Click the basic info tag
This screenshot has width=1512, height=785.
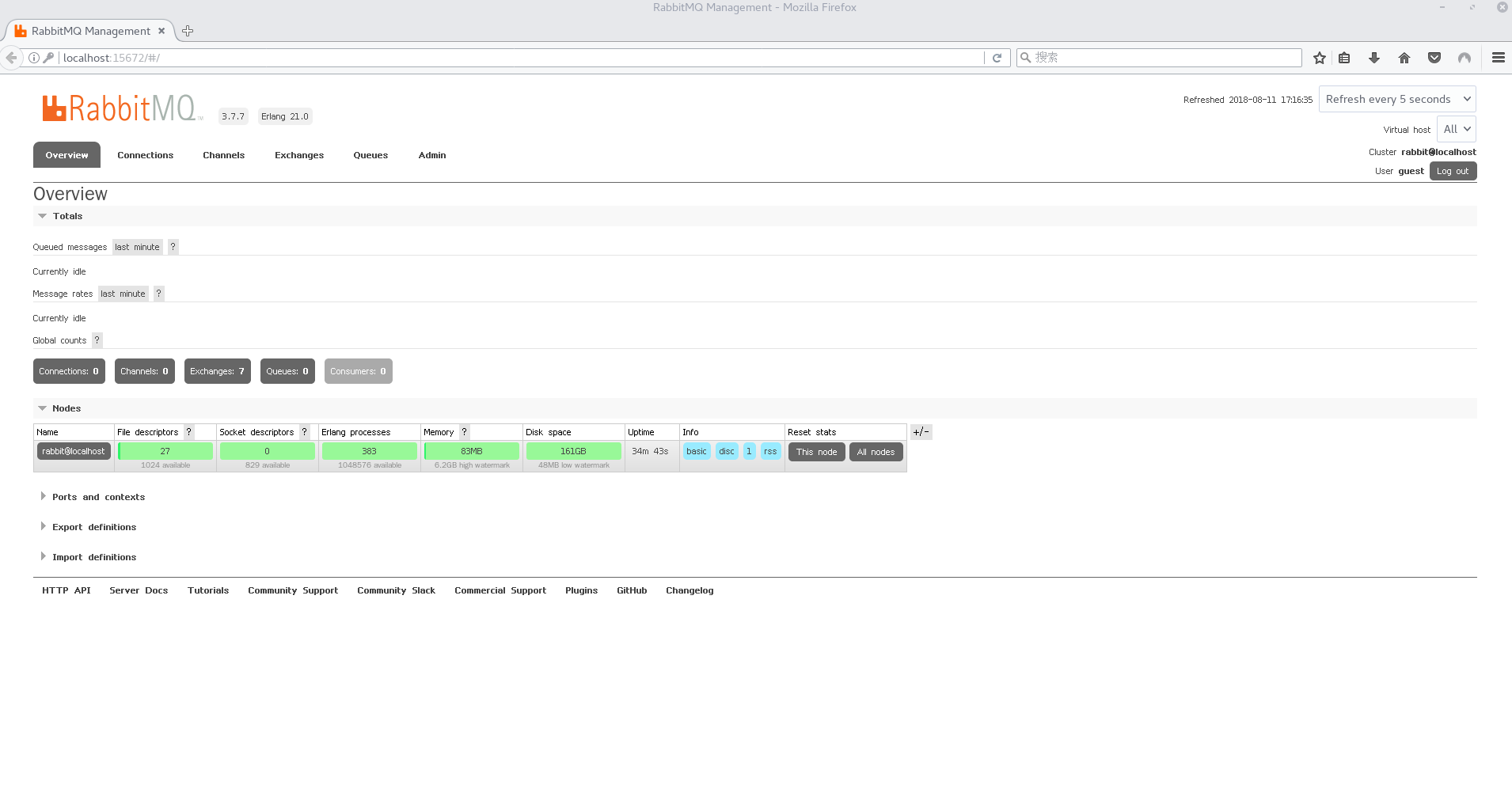[x=697, y=451]
